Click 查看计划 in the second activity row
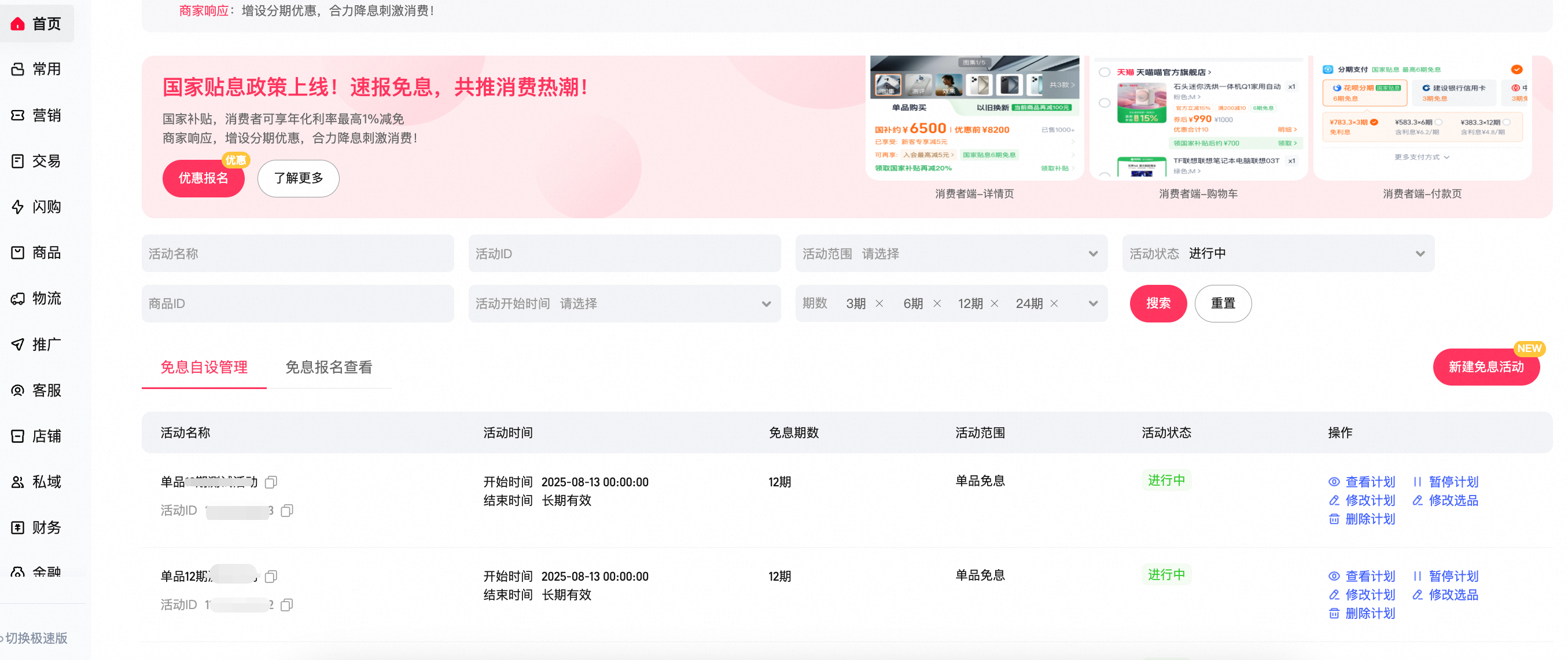Screen dimensions: 1568x660 [1361, 576]
